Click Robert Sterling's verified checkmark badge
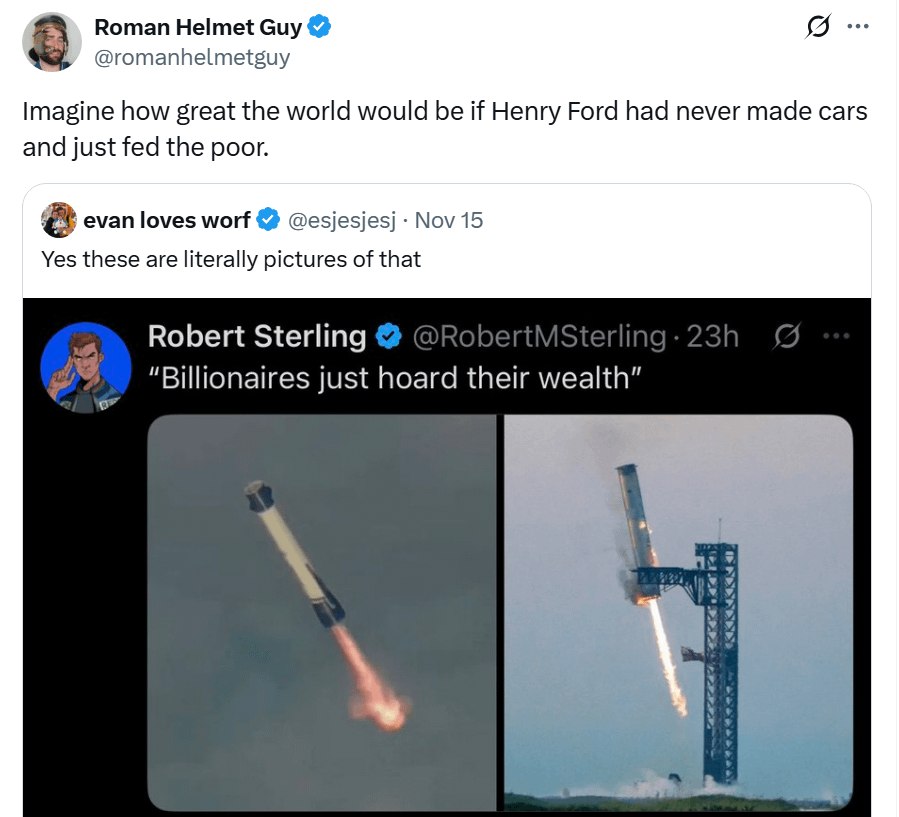Viewport: 899px width, 817px height. coord(389,337)
